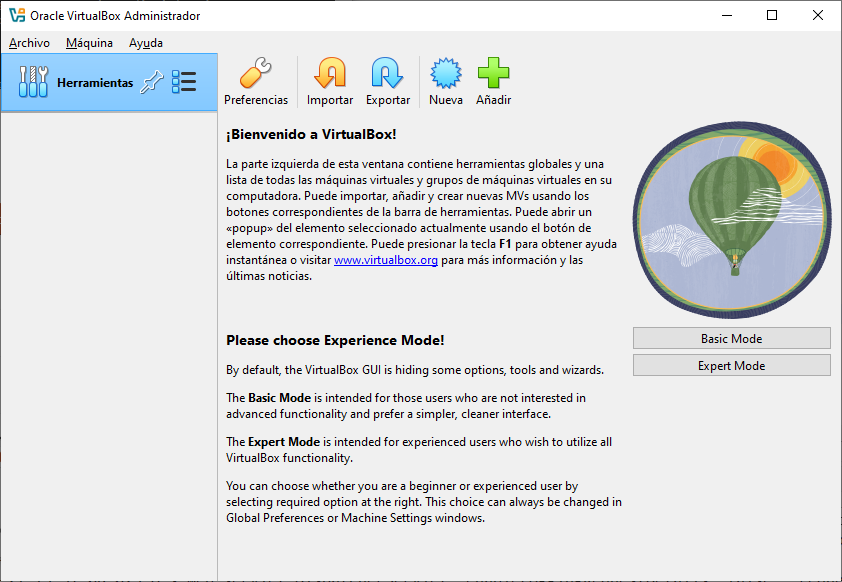
Task: Click the VirtualBox logo in title bar
Action: click(17, 15)
